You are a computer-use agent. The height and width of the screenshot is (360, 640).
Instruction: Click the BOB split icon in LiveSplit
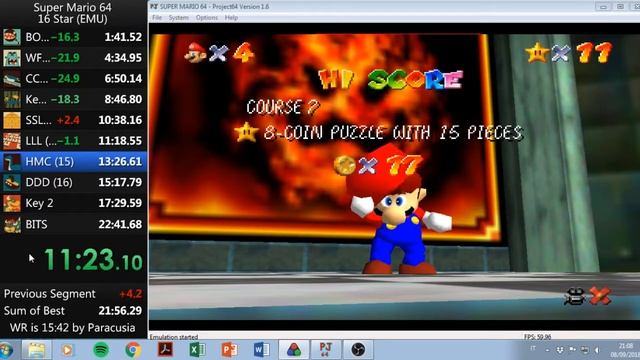12,37
